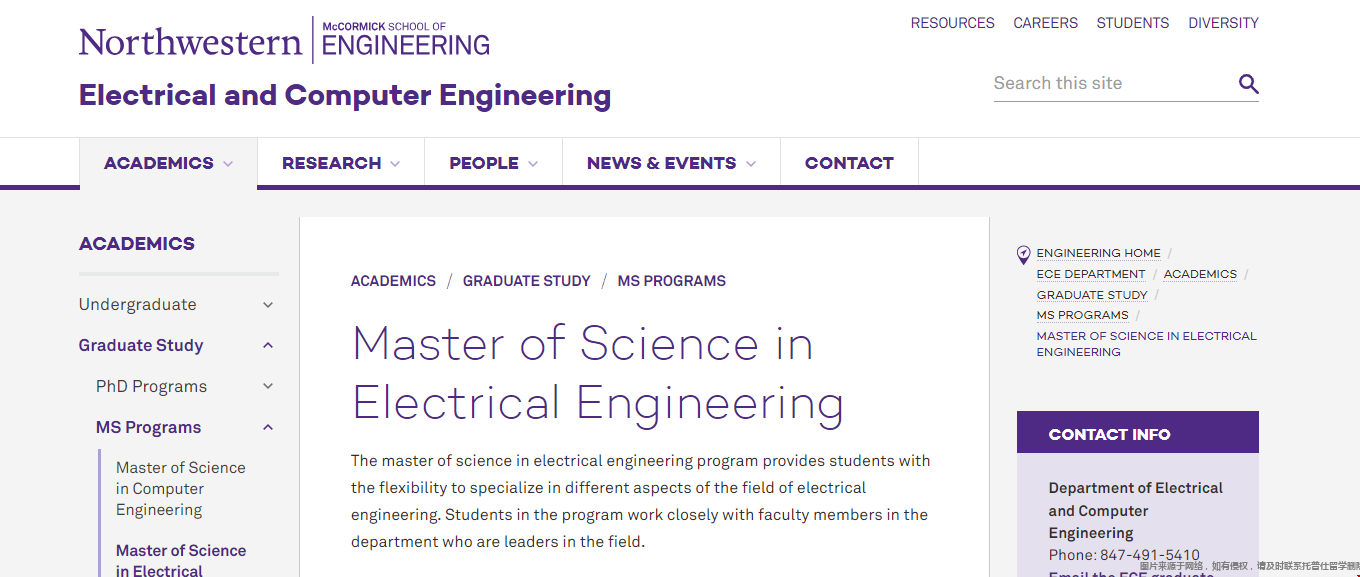Collapse the MS Programs submenu chevron
Screen dimensions: 1360x577
(x=268, y=428)
